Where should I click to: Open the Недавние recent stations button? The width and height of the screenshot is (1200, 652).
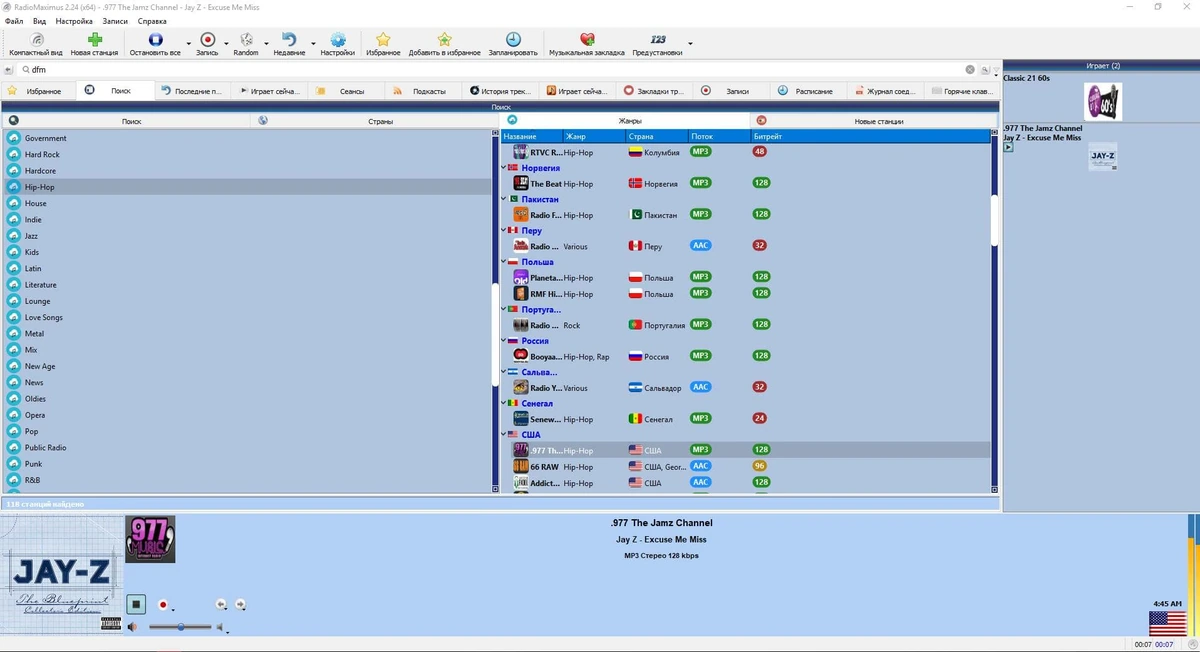coord(289,44)
